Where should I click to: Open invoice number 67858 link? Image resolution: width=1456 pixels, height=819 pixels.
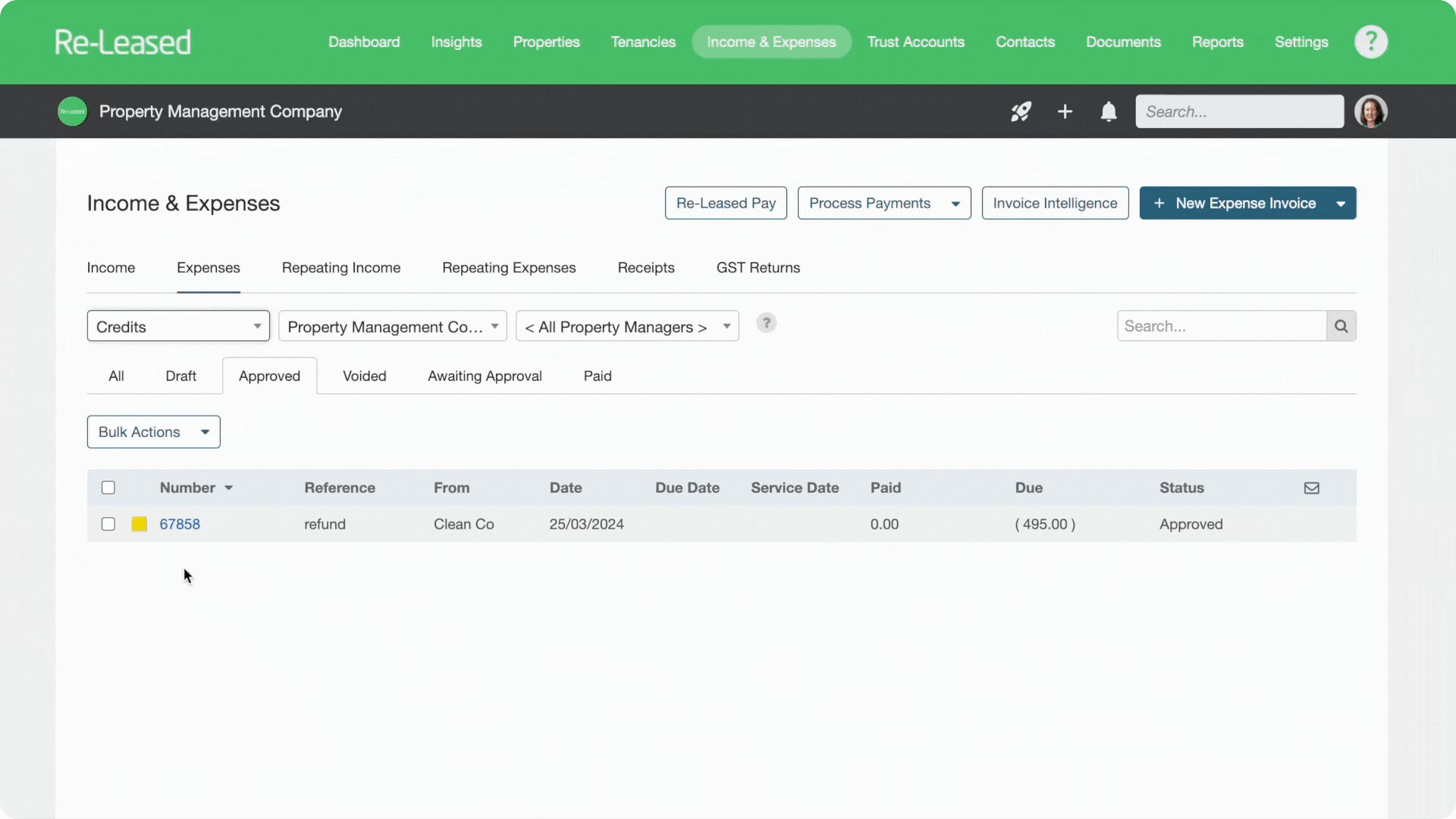(x=180, y=524)
